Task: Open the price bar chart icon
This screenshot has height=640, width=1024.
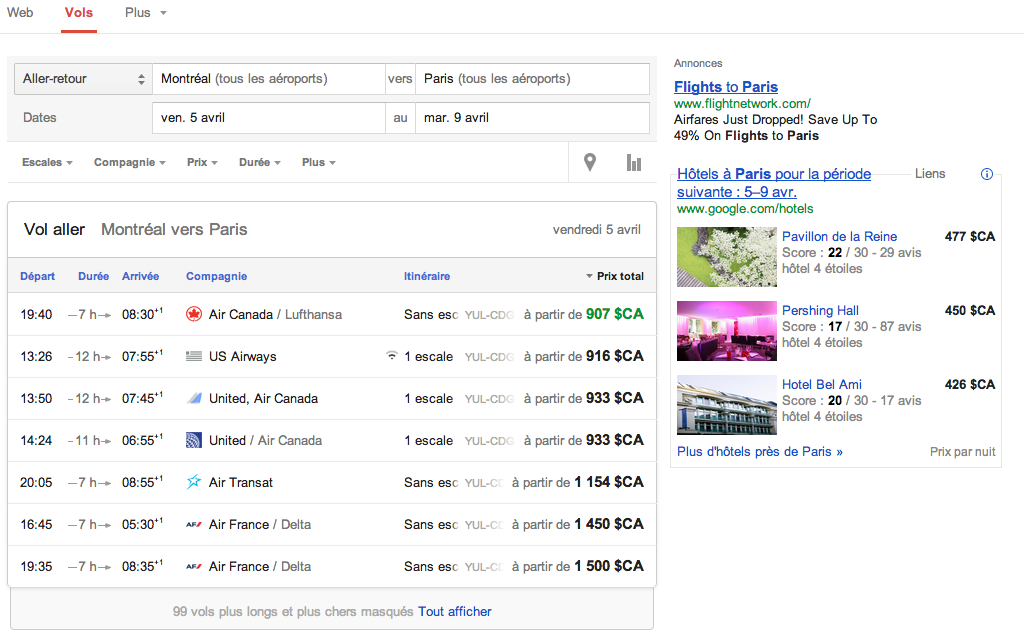Action: click(x=634, y=162)
